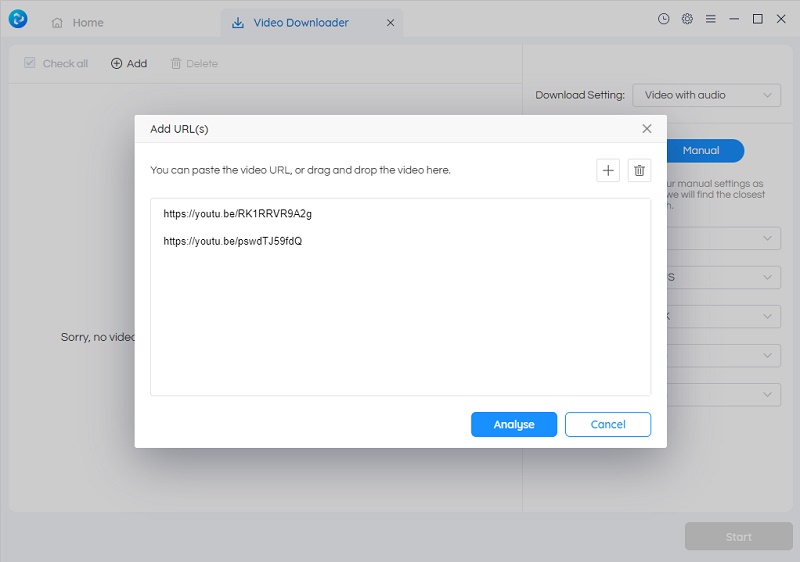Expand the first manual settings dropdown
The height and width of the screenshot is (562, 800).
723,238
